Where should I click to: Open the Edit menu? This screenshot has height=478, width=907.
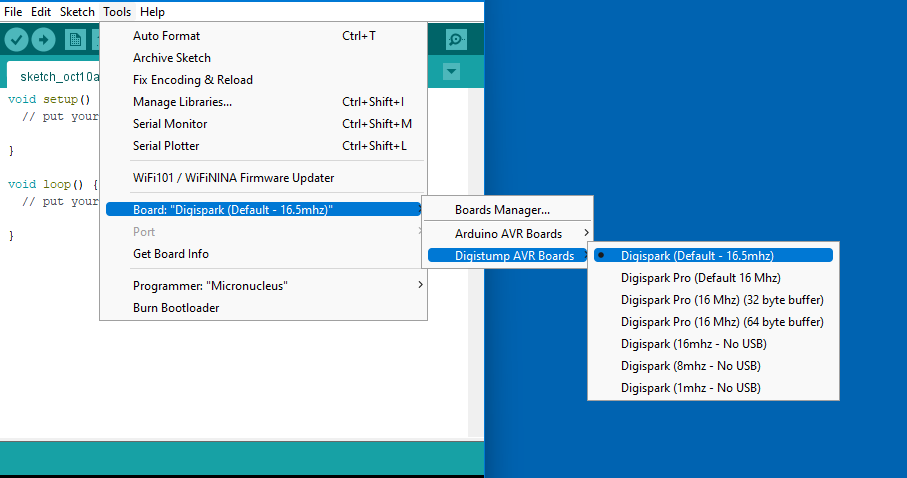[x=40, y=12]
